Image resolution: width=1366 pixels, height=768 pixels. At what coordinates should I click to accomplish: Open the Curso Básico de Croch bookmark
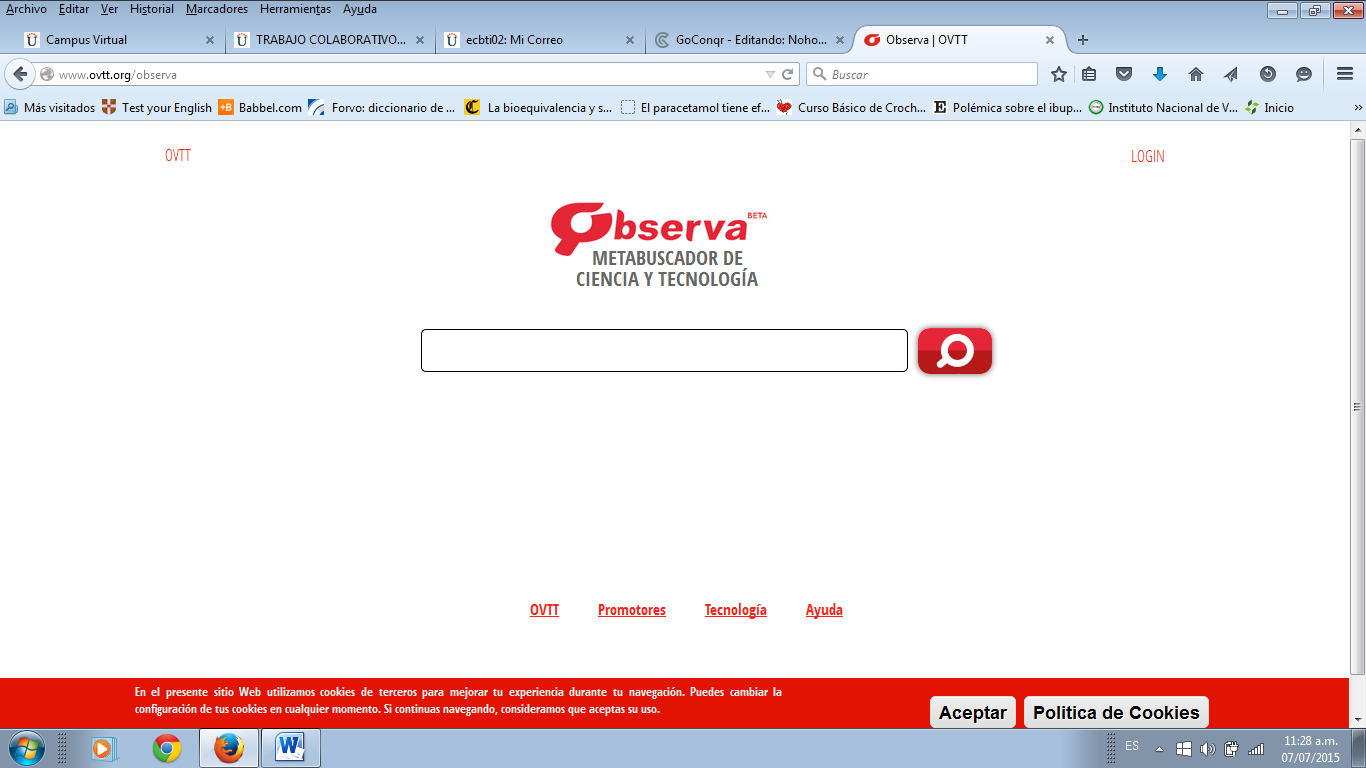pyautogui.click(x=851, y=107)
